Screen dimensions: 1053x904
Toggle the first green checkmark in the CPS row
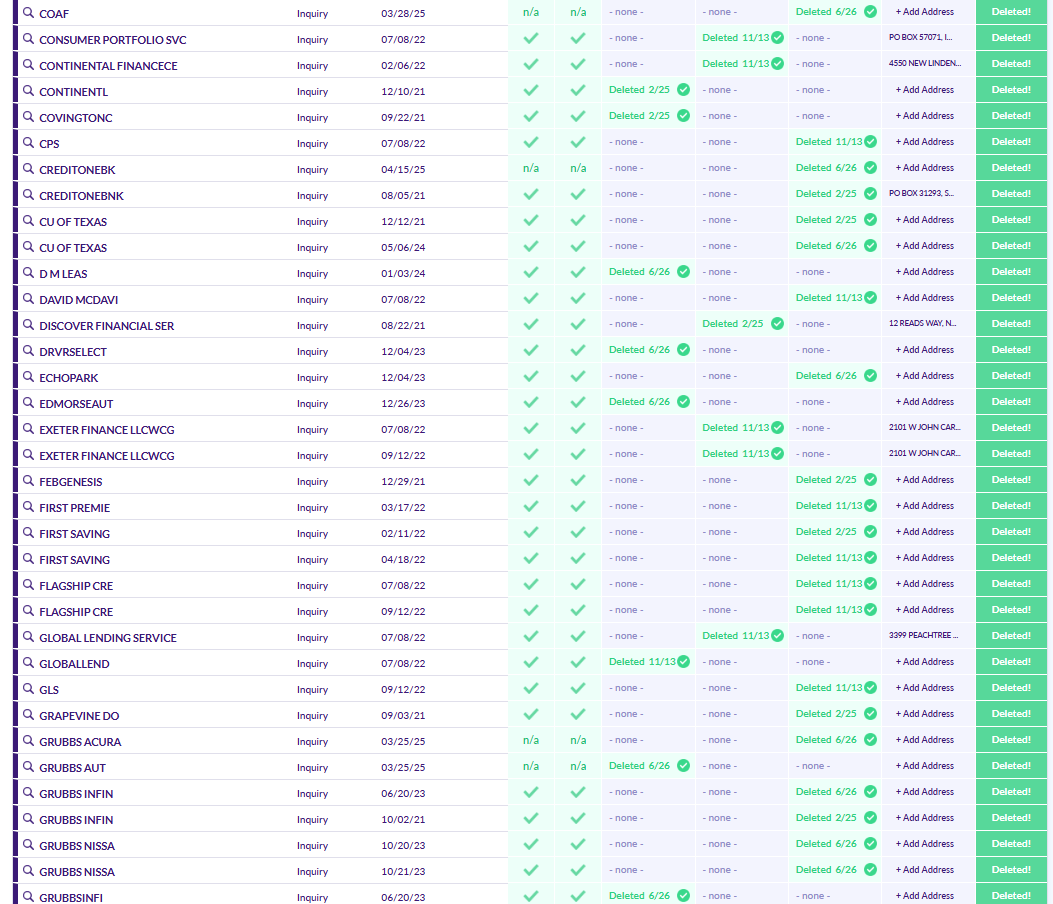point(531,142)
